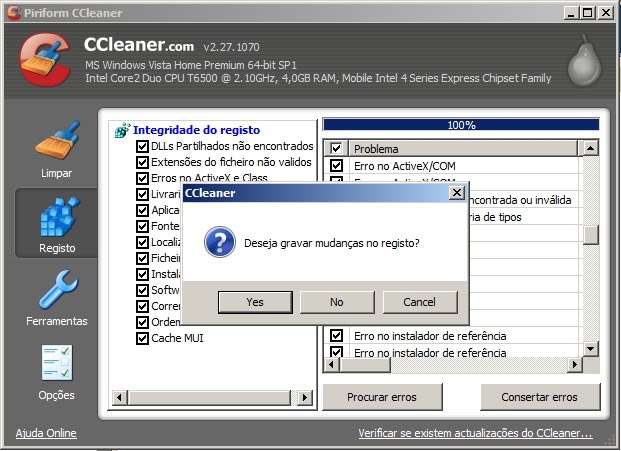Close the CCleaner dialog with X
621x451 pixels.
[457, 192]
